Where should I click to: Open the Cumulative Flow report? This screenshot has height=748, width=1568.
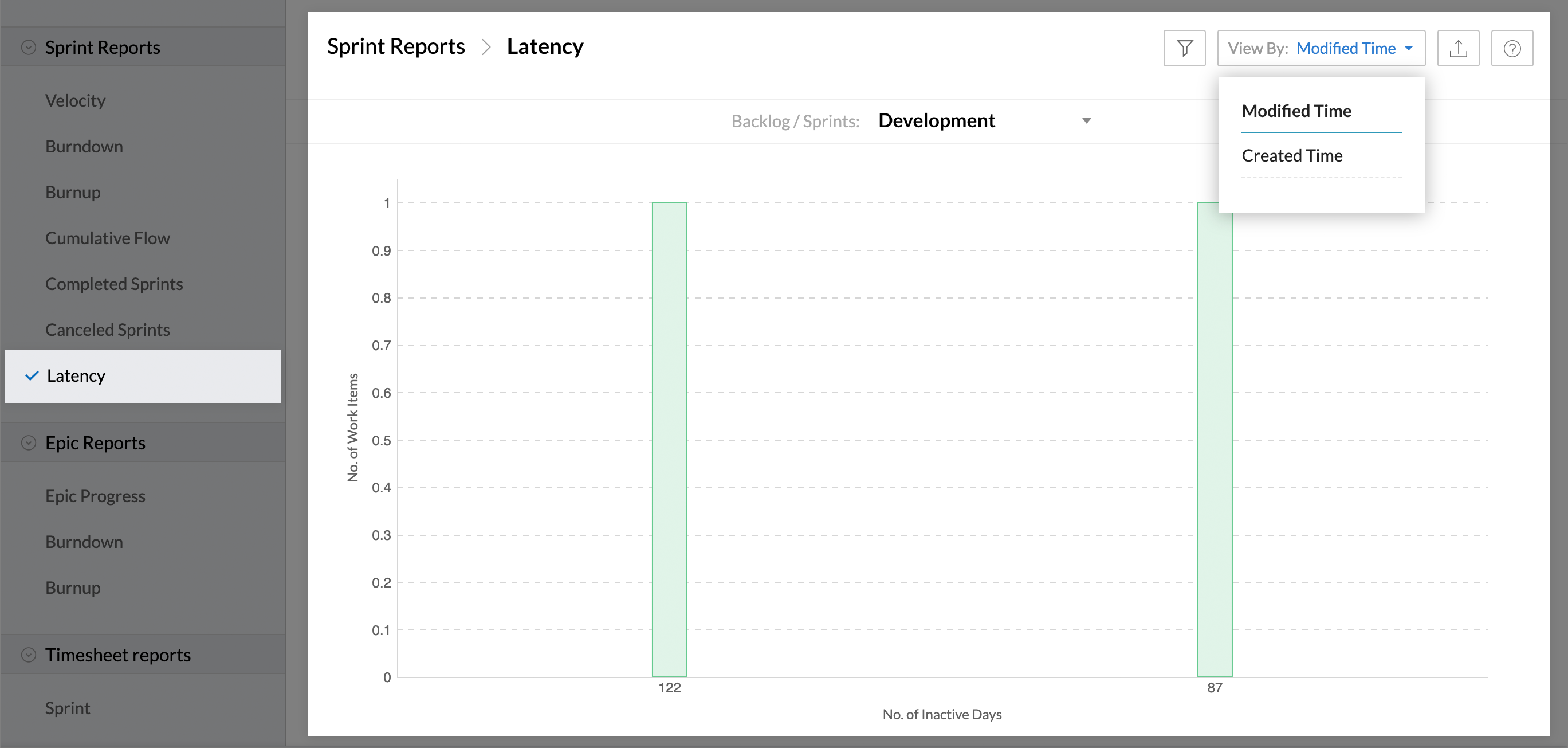107,238
